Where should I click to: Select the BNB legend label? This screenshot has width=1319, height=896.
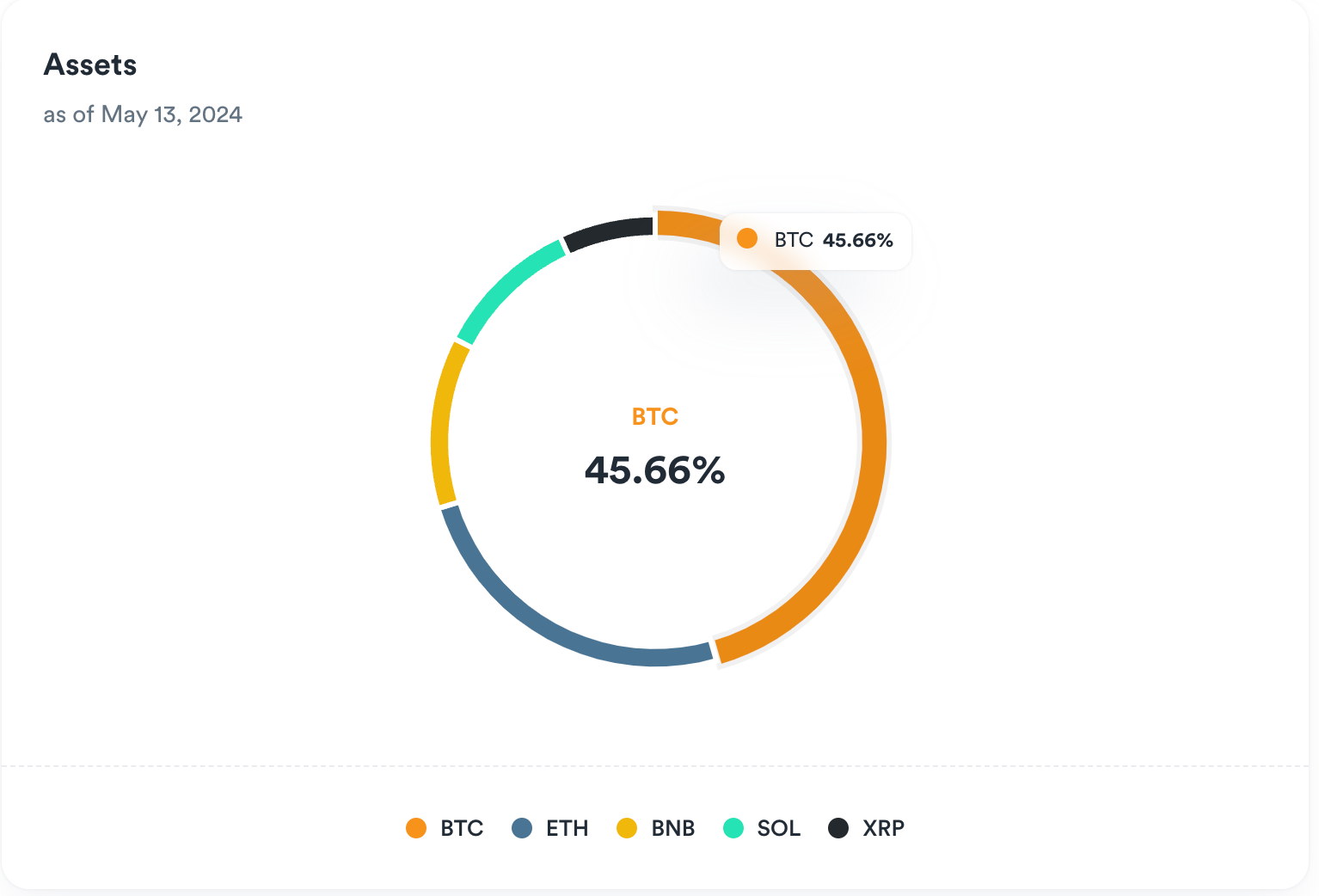click(673, 828)
